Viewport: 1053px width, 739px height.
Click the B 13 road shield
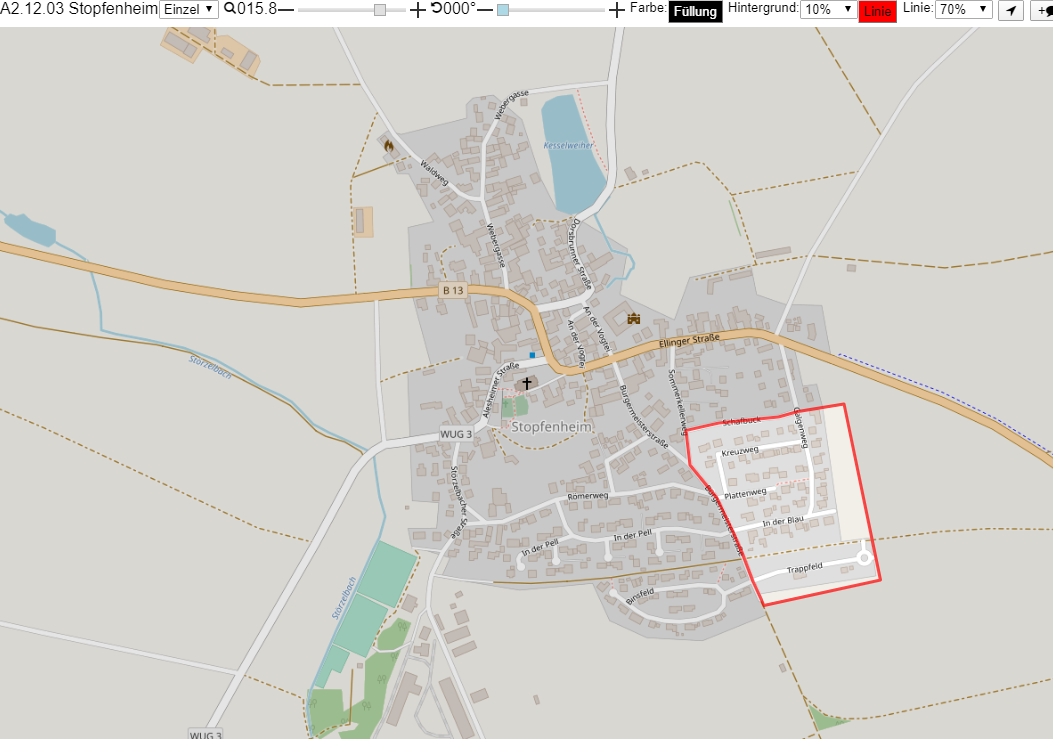[453, 290]
